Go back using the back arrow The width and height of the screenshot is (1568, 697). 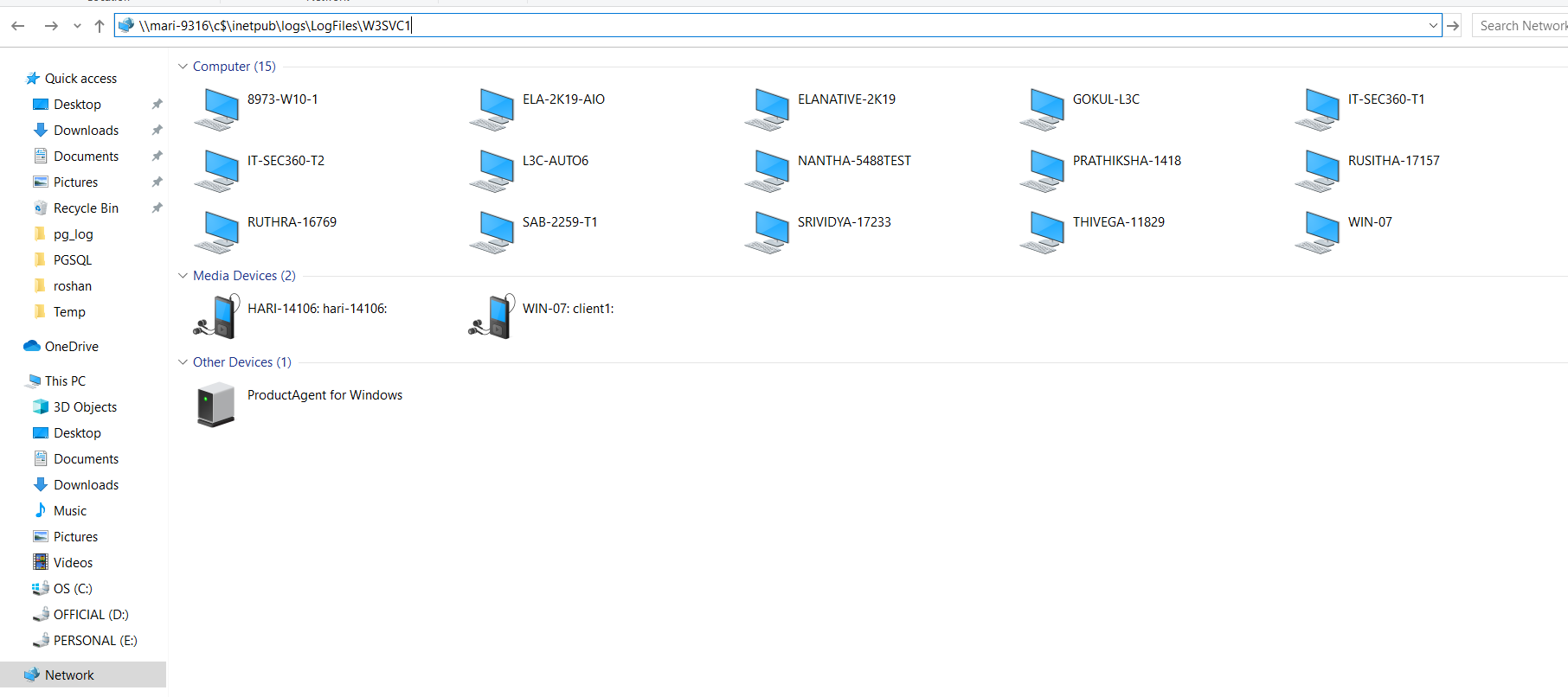tap(18, 26)
